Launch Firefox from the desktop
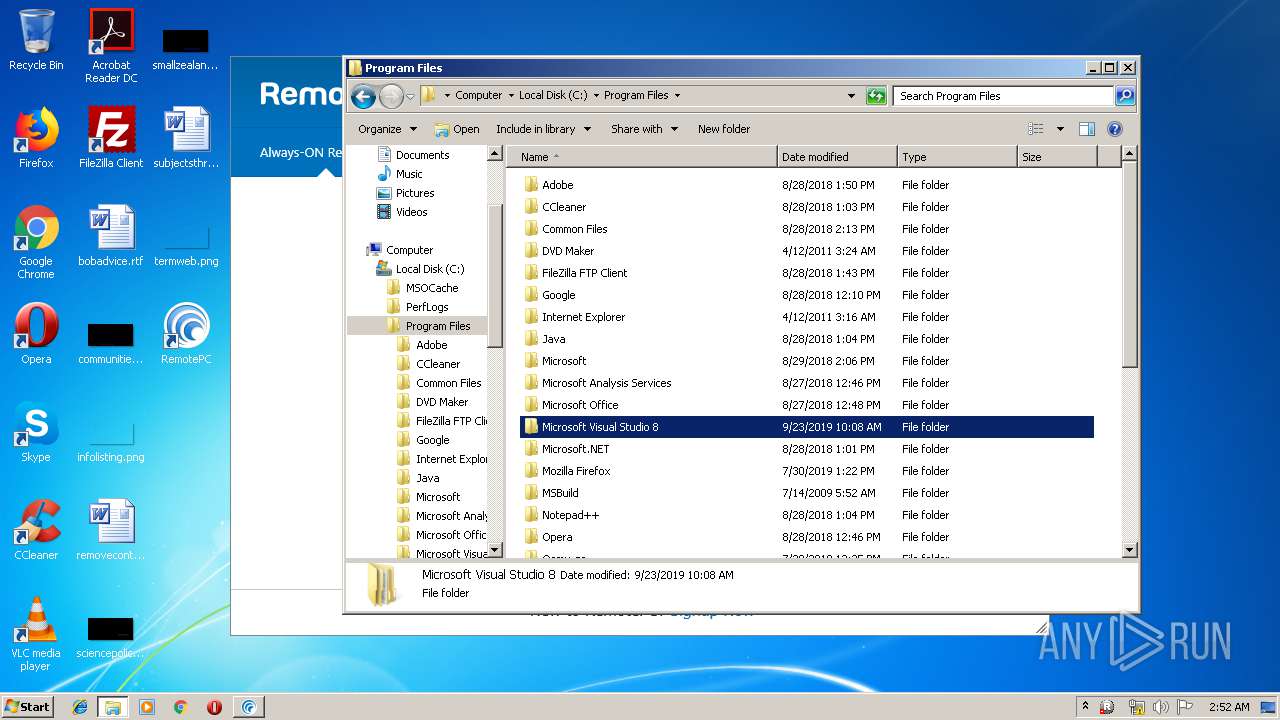The height and width of the screenshot is (720, 1280). point(36,137)
